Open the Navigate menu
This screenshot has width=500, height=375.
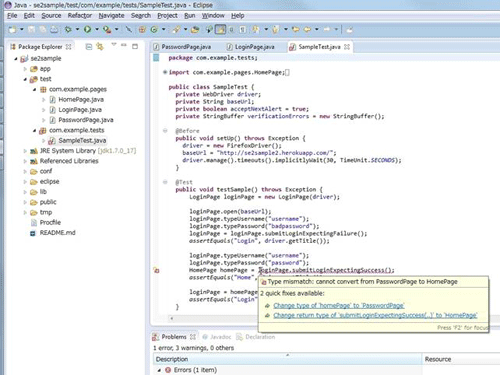point(111,16)
